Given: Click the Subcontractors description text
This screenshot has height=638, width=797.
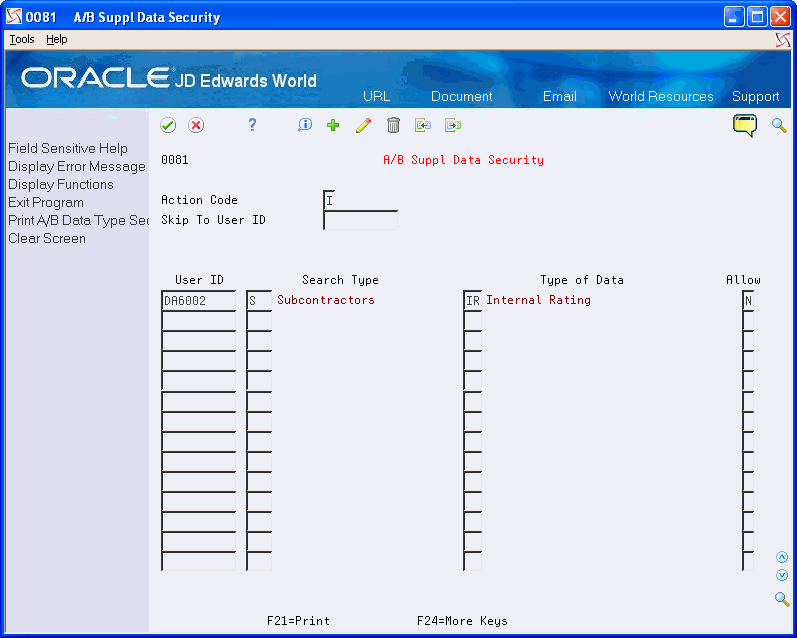Looking at the screenshot, I should (326, 300).
